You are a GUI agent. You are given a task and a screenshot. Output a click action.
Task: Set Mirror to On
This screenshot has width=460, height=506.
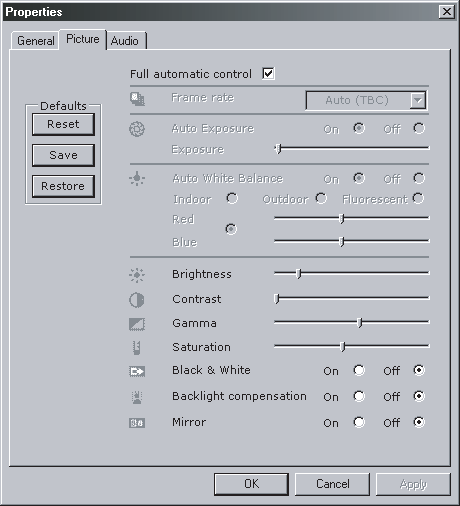359,422
